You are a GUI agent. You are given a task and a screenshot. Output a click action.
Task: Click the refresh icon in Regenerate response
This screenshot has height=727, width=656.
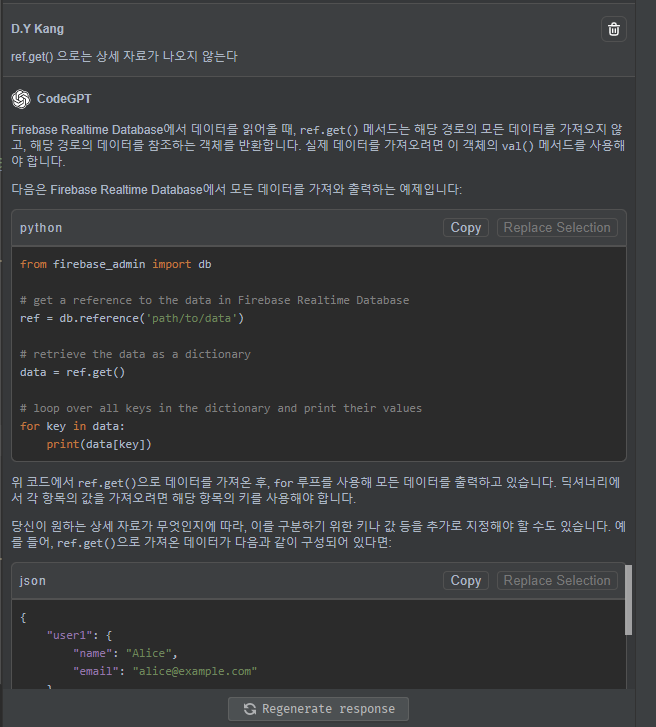[x=250, y=709]
